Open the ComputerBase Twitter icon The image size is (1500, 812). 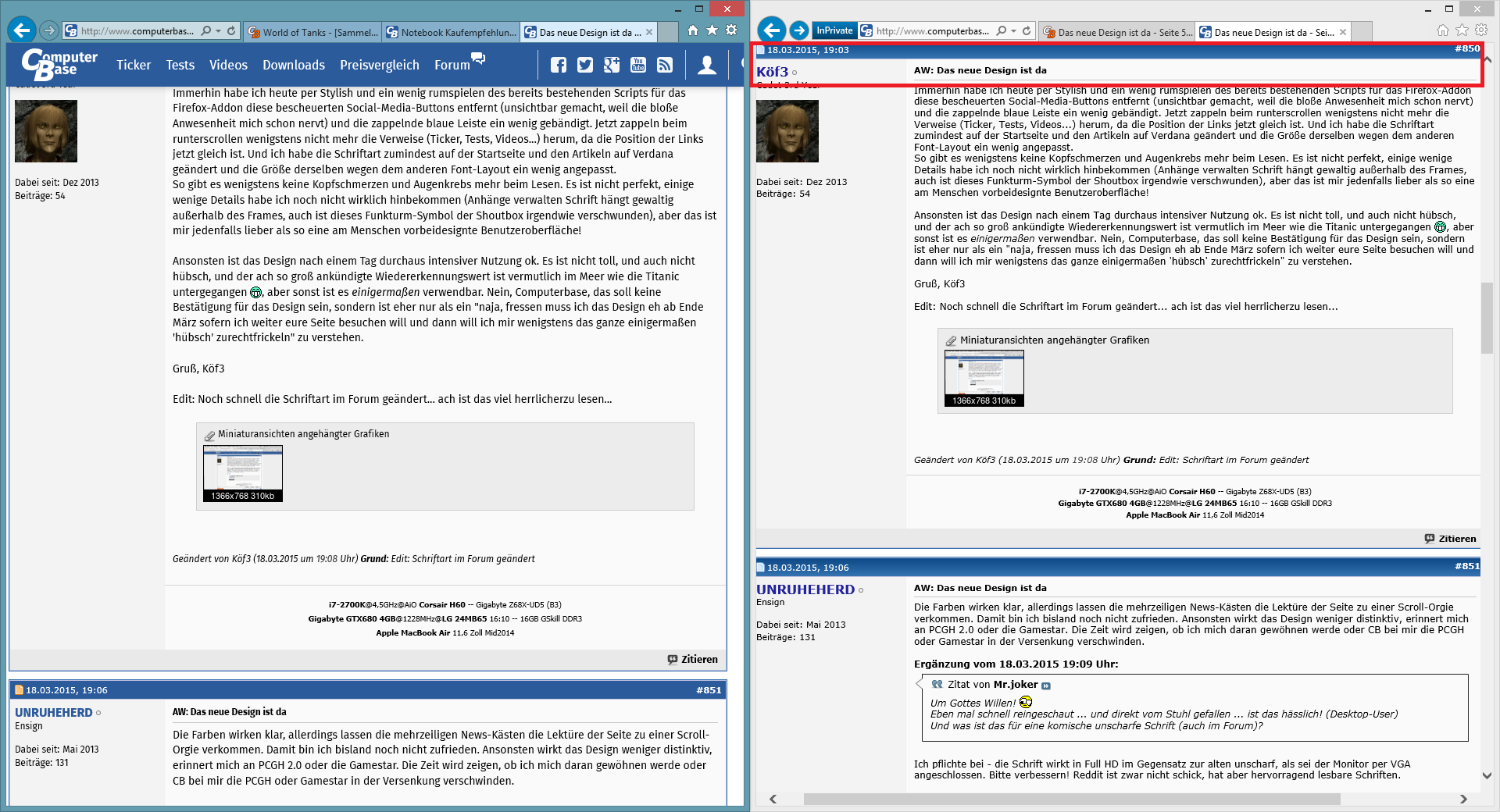click(x=585, y=65)
